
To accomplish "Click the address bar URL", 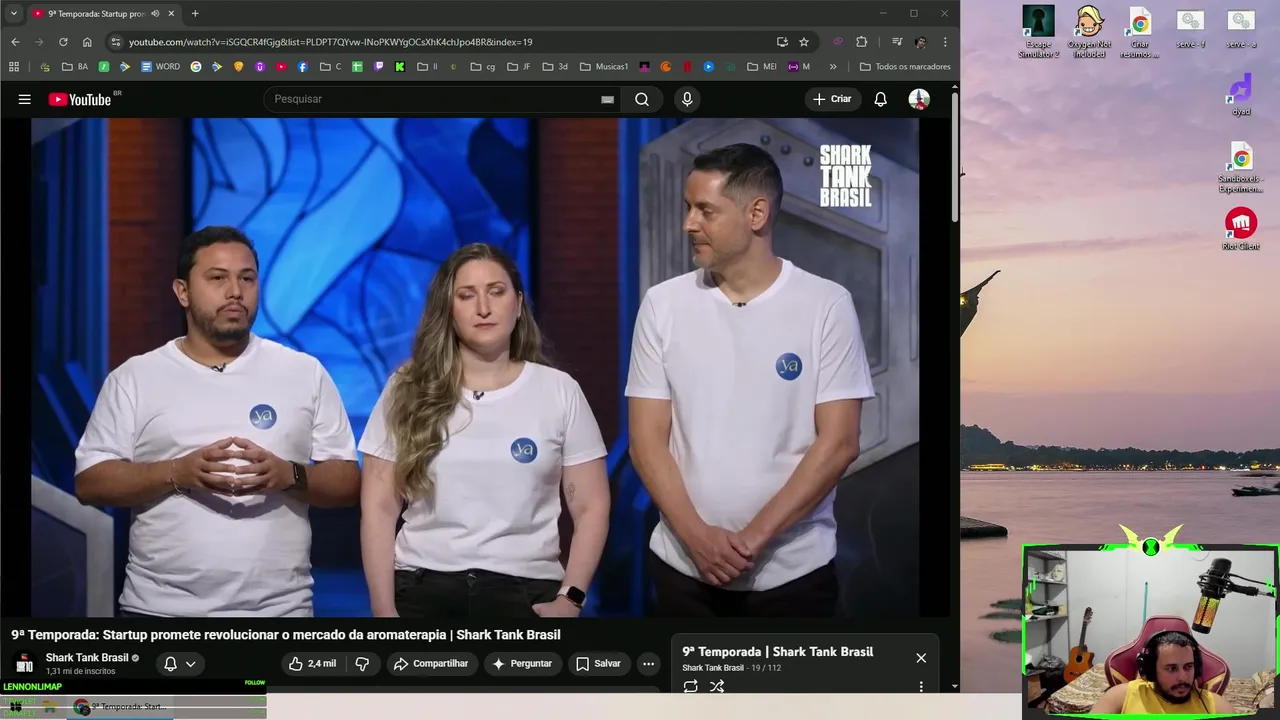I will click(x=330, y=42).
